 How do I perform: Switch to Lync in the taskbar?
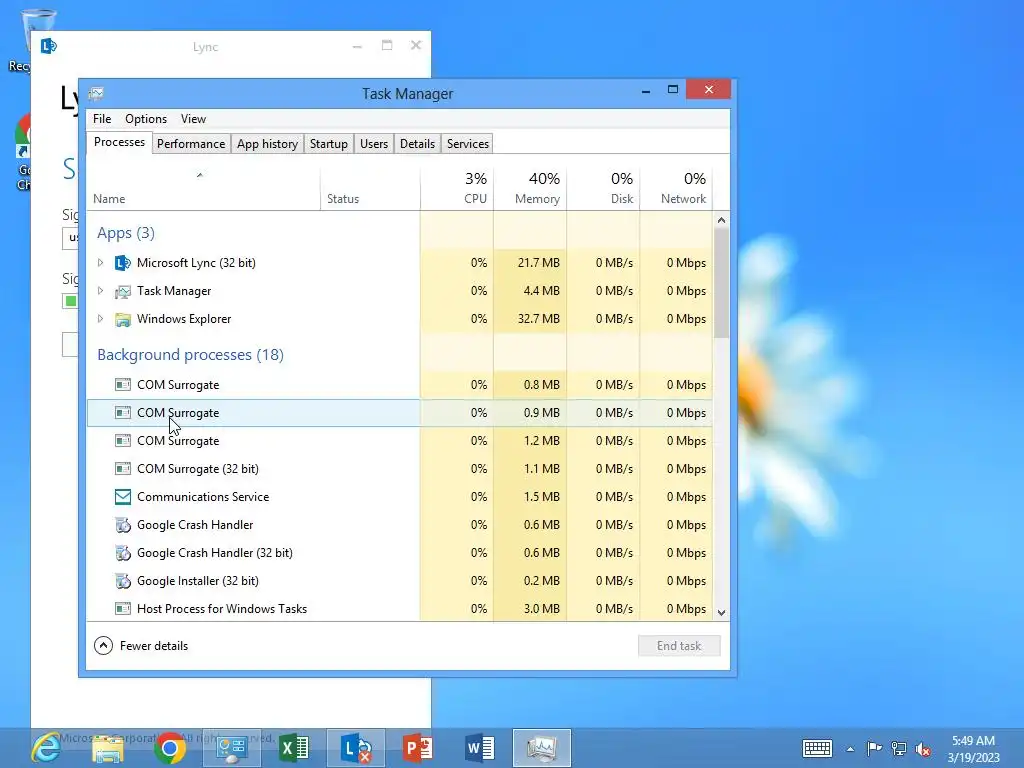(x=356, y=748)
